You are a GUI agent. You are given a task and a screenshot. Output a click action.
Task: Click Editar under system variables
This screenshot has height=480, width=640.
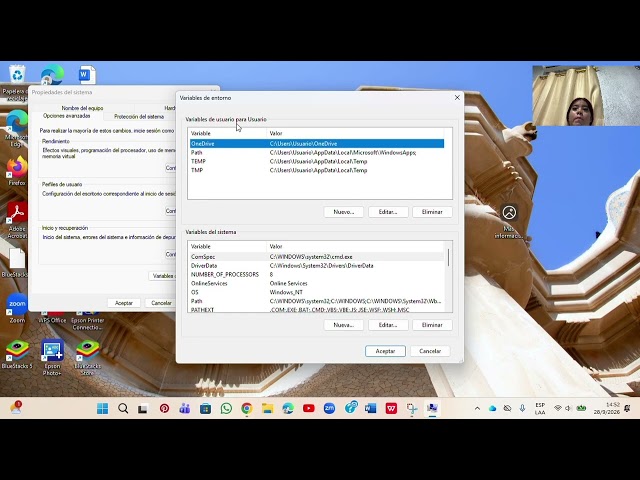pos(388,325)
